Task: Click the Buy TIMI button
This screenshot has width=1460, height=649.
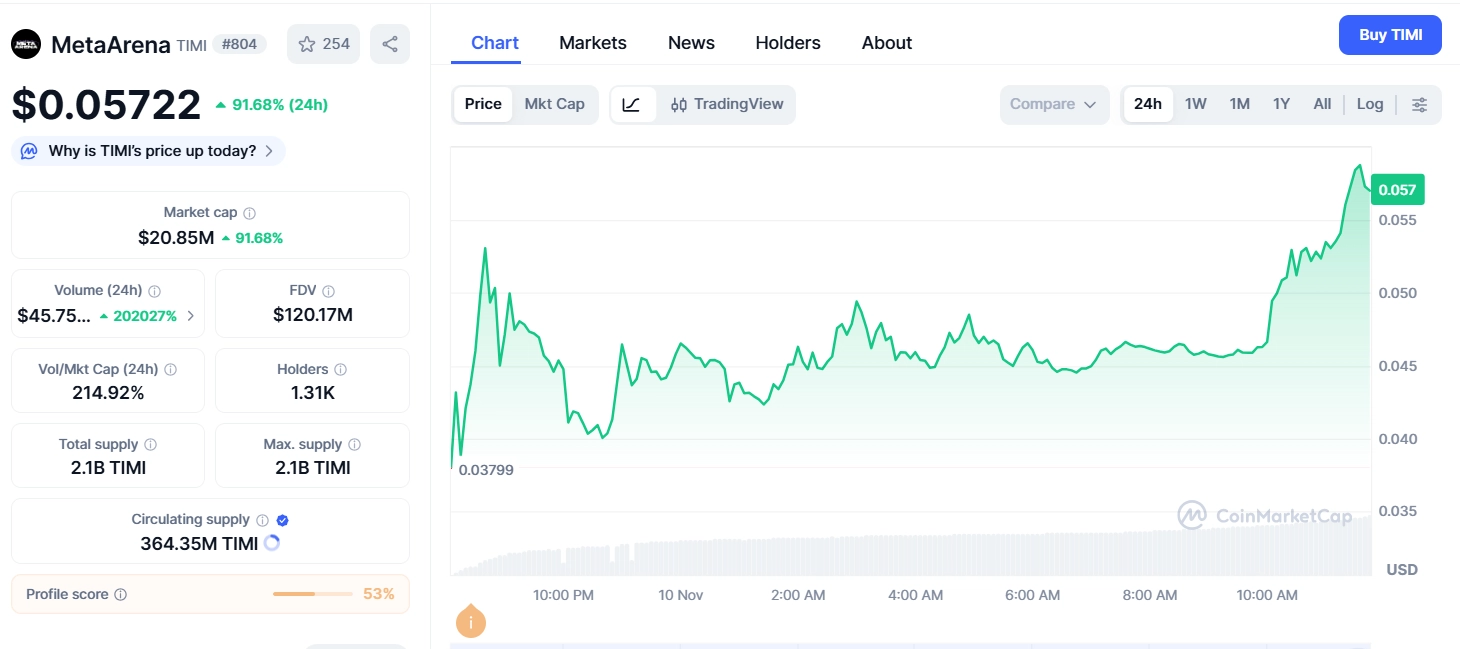Action: pyautogui.click(x=1390, y=35)
